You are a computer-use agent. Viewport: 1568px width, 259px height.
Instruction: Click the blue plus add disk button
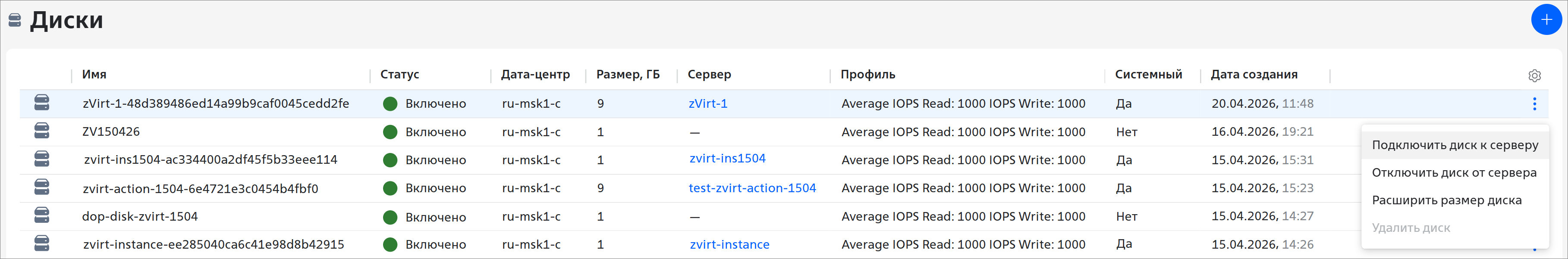1546,19
